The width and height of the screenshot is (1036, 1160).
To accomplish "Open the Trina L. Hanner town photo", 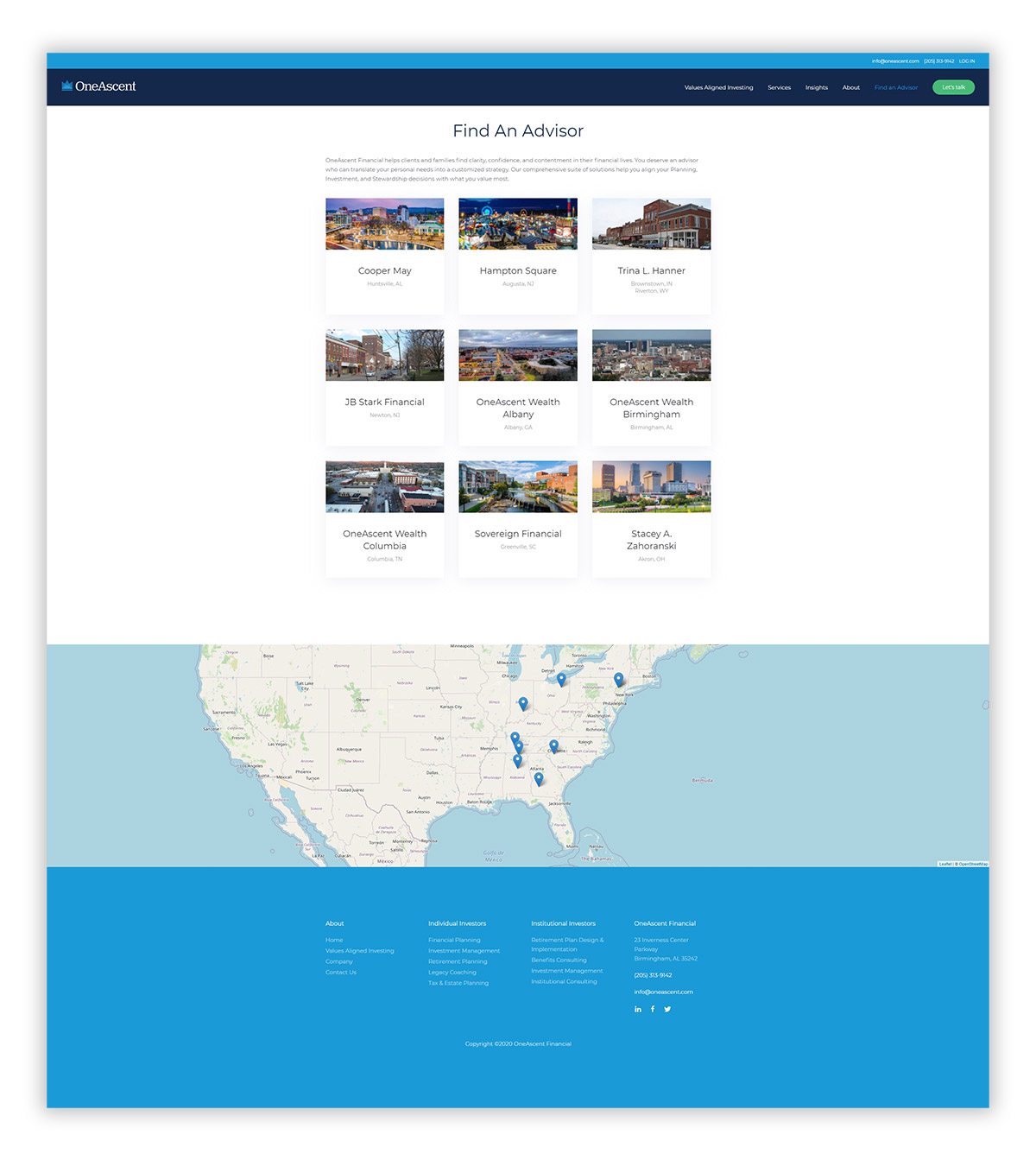I will pyautogui.click(x=652, y=224).
